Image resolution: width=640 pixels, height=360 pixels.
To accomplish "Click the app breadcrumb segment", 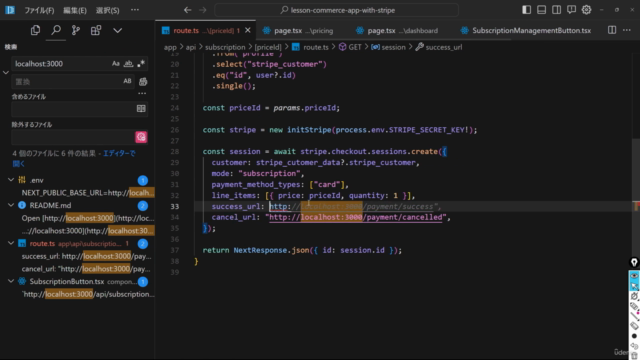I will pos(170,47).
